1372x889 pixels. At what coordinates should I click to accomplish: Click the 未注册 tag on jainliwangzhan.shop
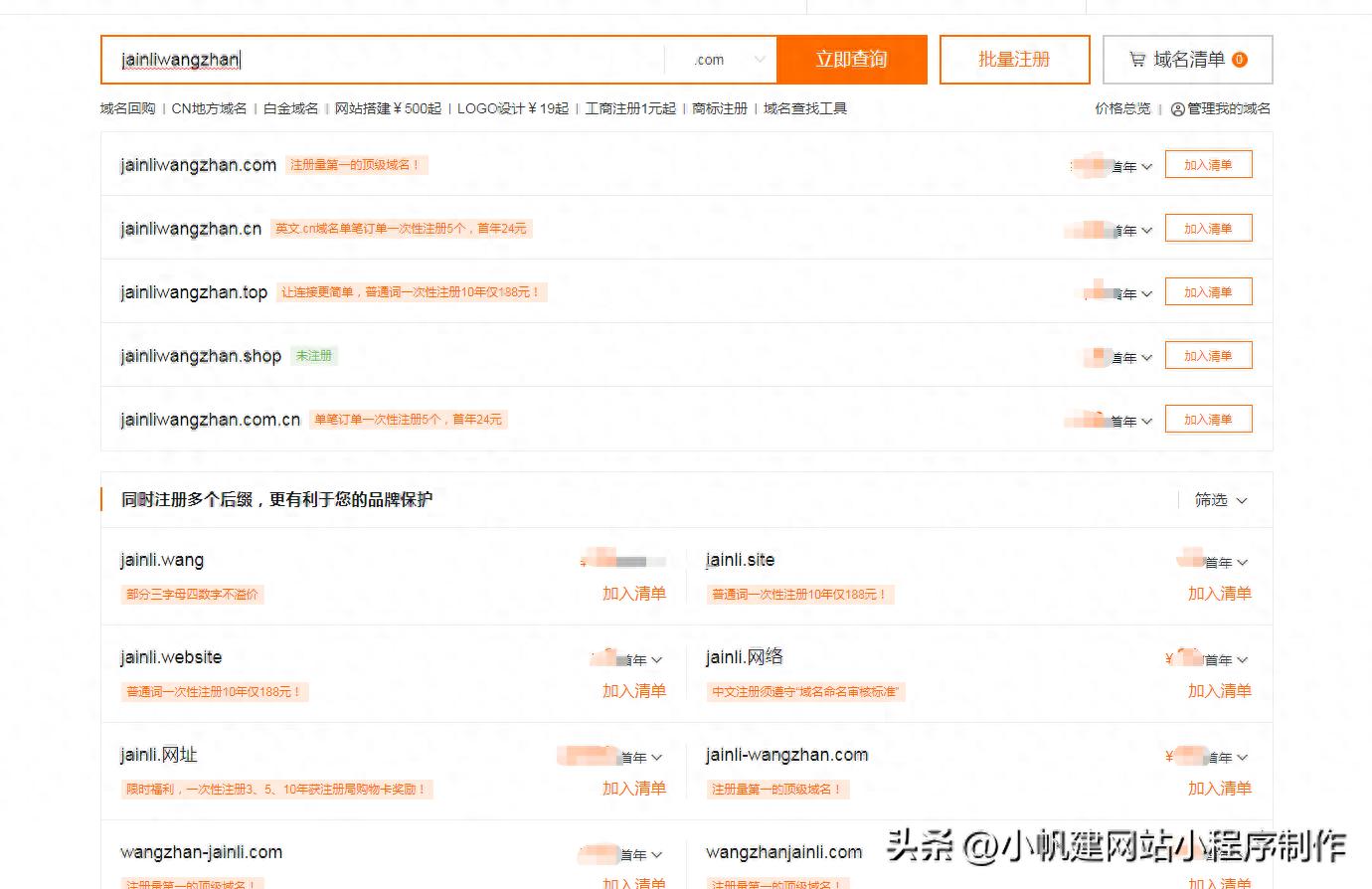[314, 356]
